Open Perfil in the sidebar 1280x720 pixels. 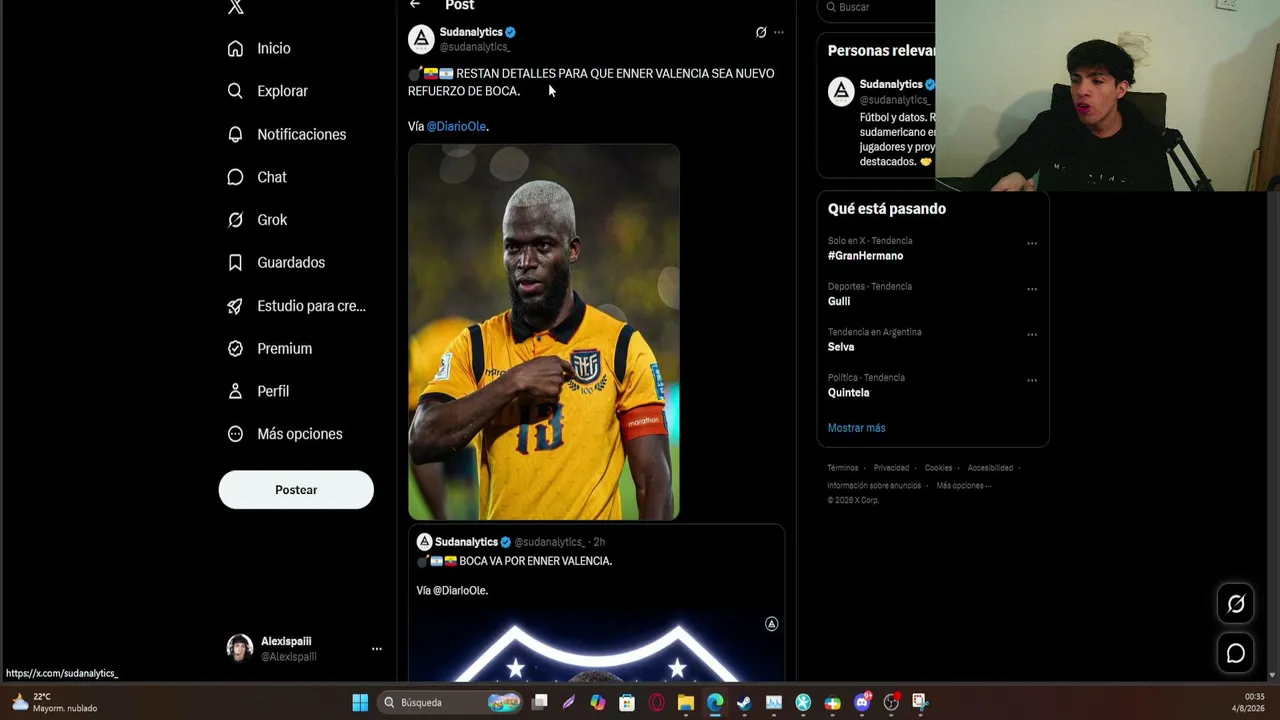pyautogui.click(x=258, y=391)
